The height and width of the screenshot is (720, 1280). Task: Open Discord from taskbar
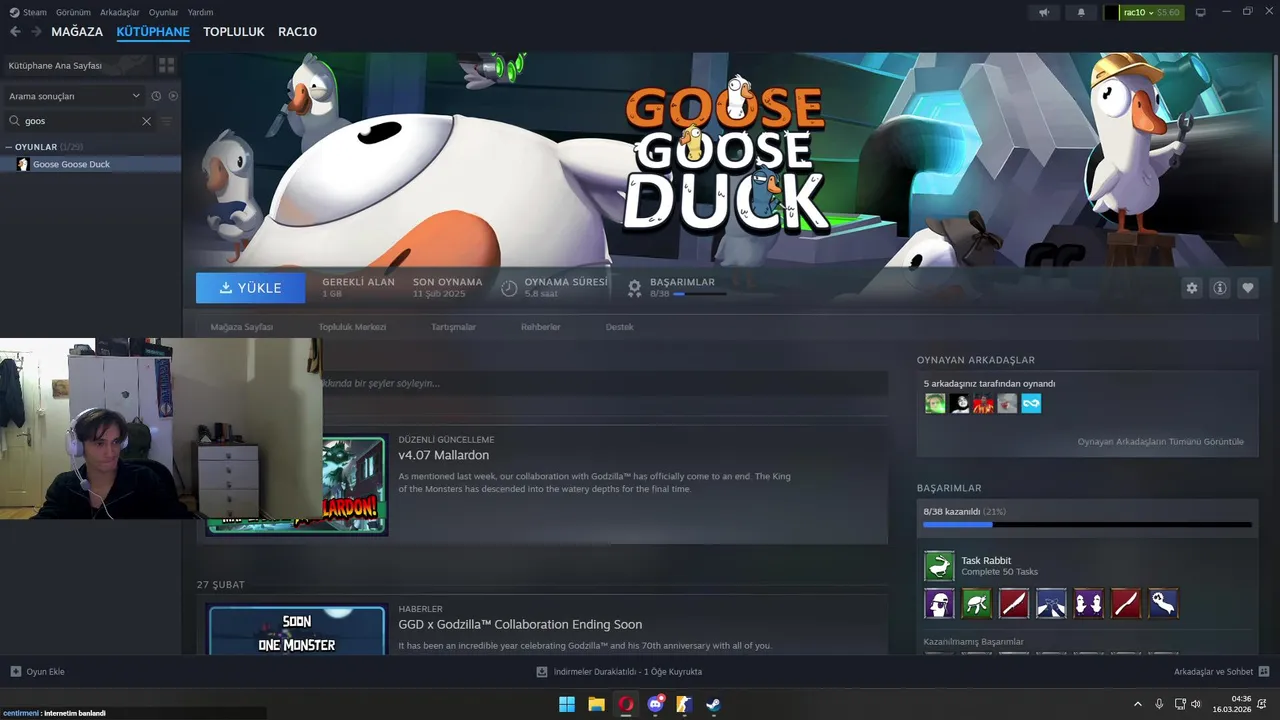pos(655,704)
